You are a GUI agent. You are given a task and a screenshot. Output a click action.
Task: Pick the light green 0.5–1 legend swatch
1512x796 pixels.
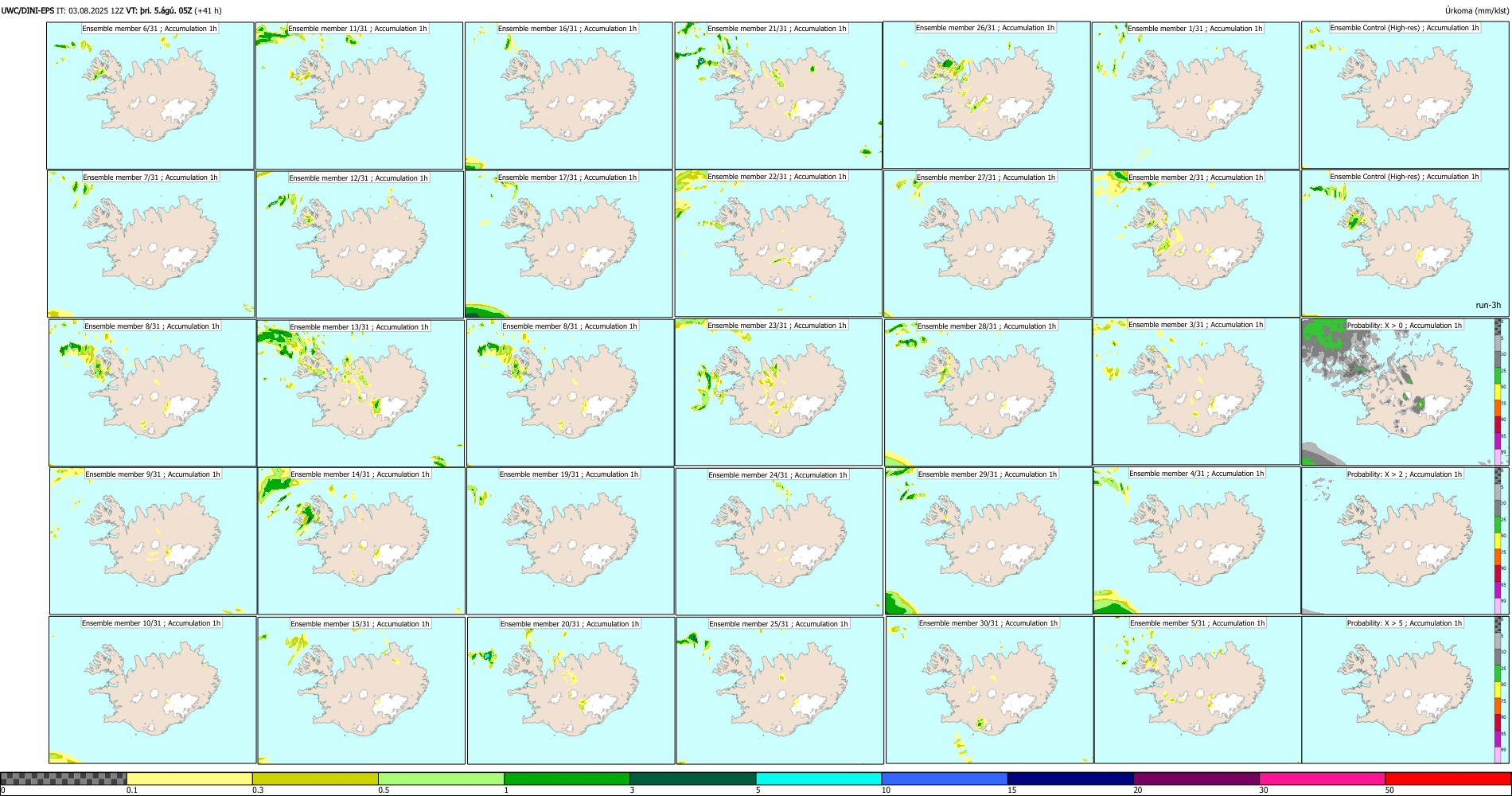pos(441,778)
